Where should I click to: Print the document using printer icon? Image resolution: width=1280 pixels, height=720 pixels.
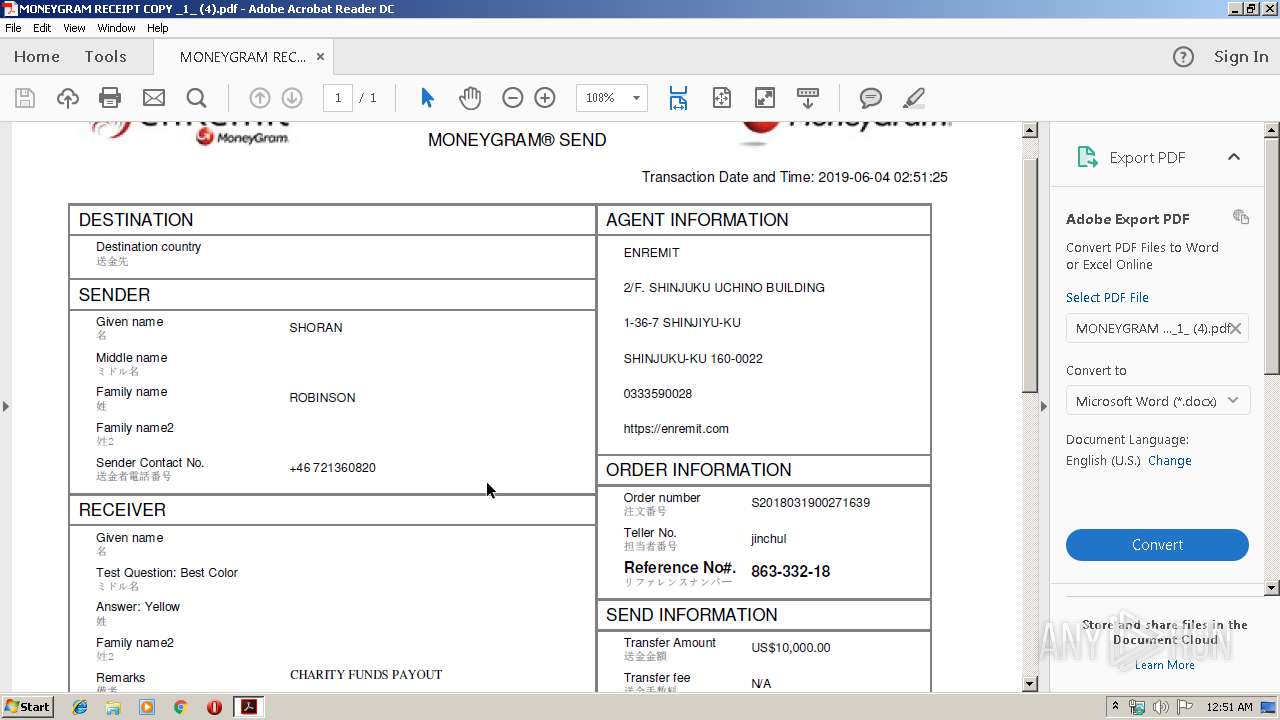tap(110, 98)
